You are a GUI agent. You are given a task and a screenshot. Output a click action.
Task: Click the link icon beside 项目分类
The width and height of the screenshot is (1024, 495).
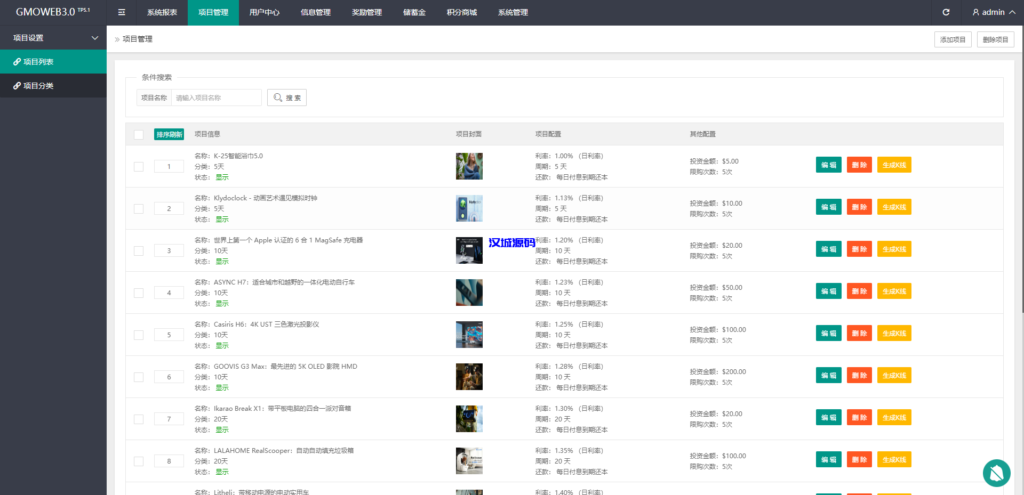17,86
